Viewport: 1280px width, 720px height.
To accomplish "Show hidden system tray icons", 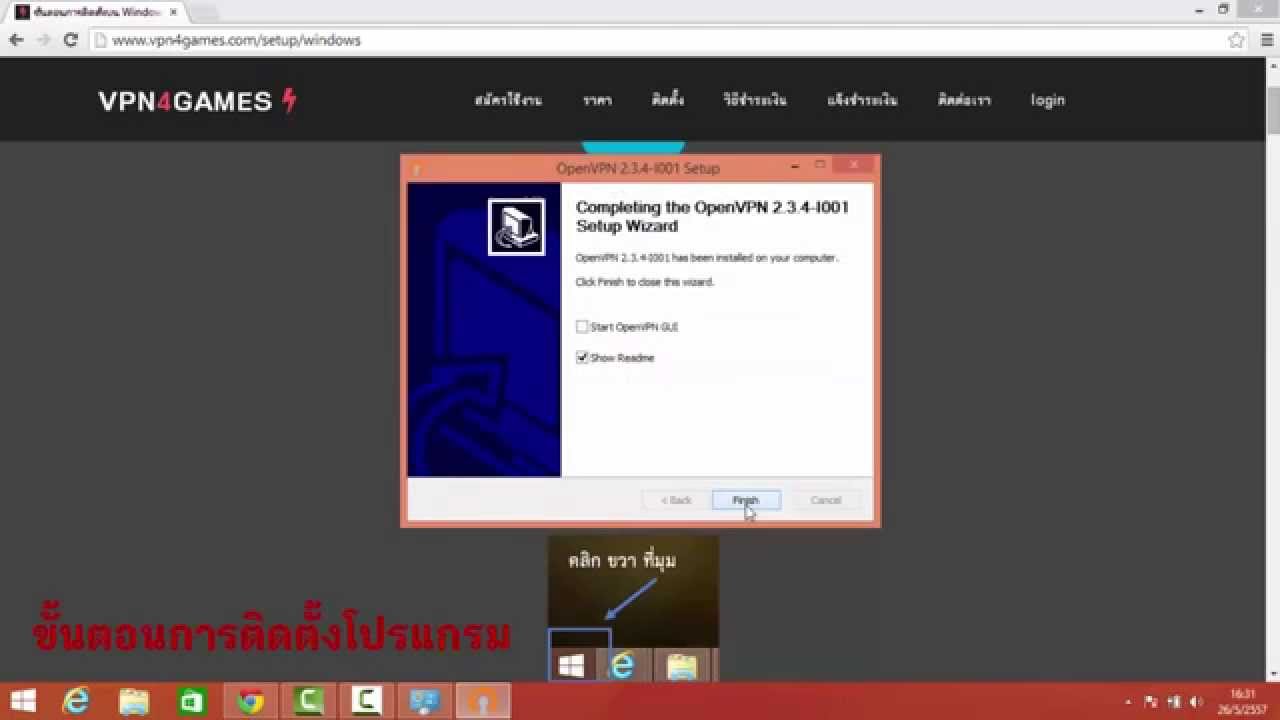I will coord(1129,702).
